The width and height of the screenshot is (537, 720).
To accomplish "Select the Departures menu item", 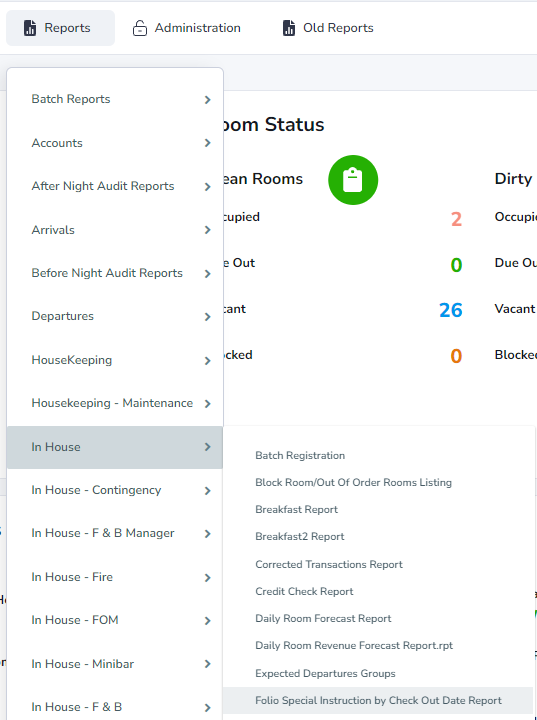I will click(115, 316).
